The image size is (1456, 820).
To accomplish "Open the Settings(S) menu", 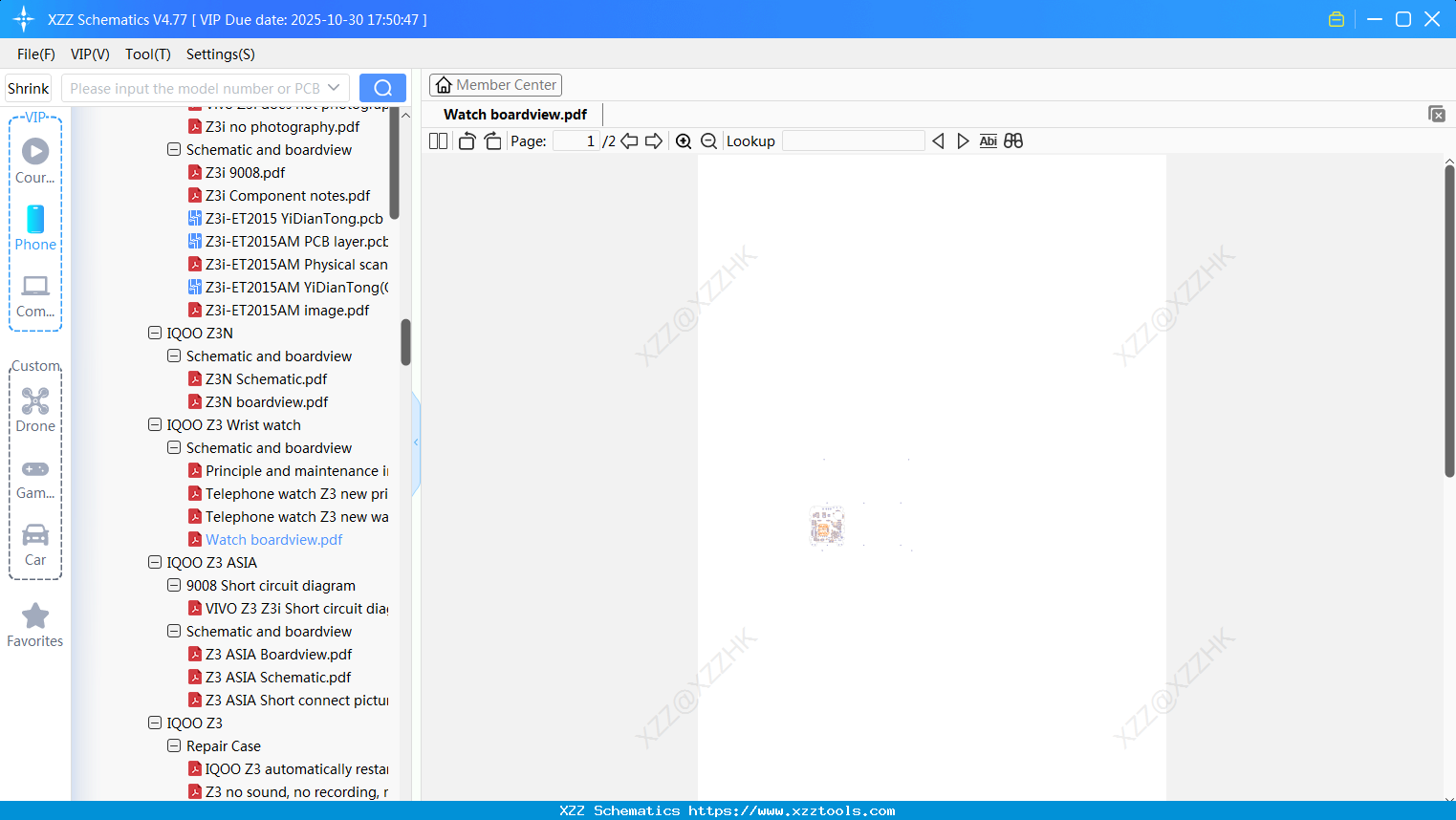I will (221, 54).
